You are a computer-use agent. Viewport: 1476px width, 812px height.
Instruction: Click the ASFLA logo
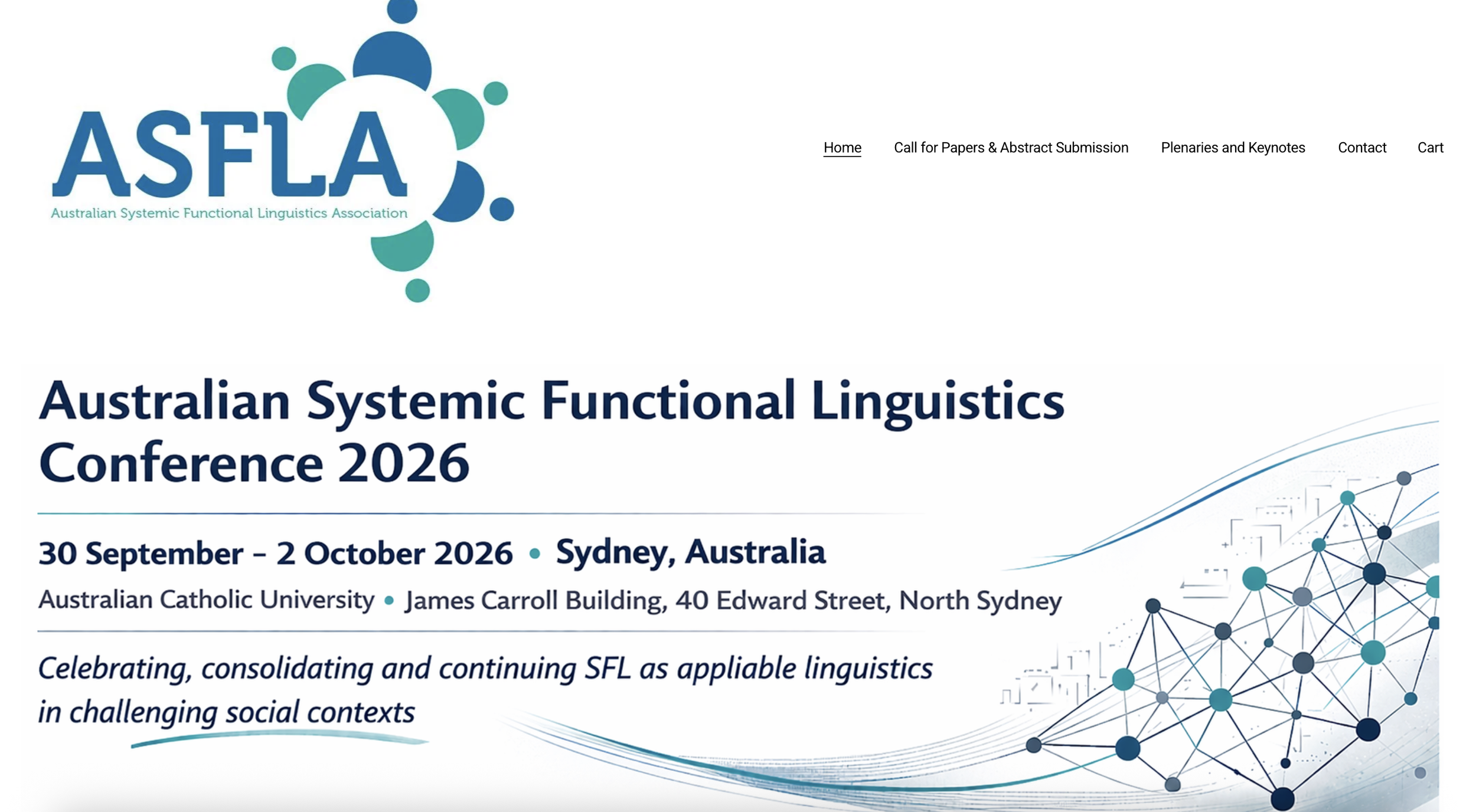tap(282, 151)
